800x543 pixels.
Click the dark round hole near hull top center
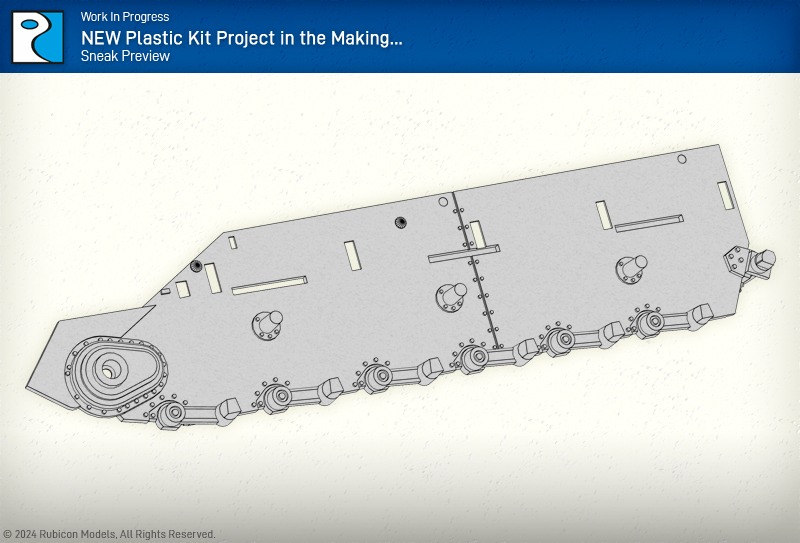pyautogui.click(x=400, y=222)
